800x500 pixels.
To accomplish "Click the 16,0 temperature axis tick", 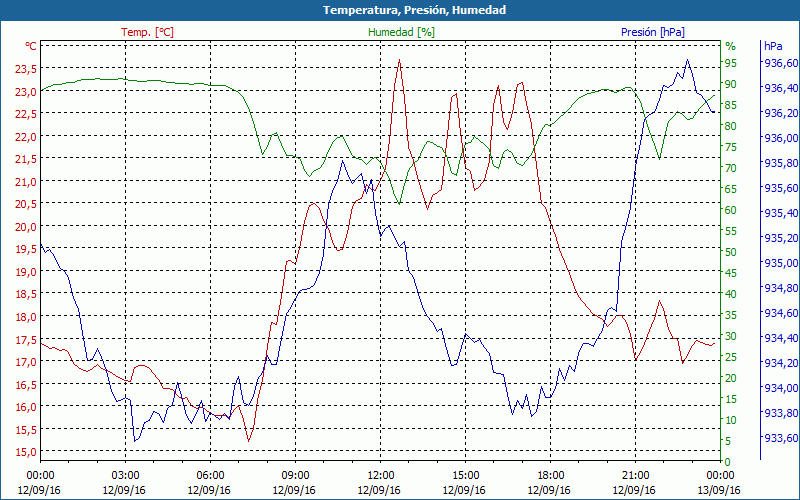I will (27, 407).
